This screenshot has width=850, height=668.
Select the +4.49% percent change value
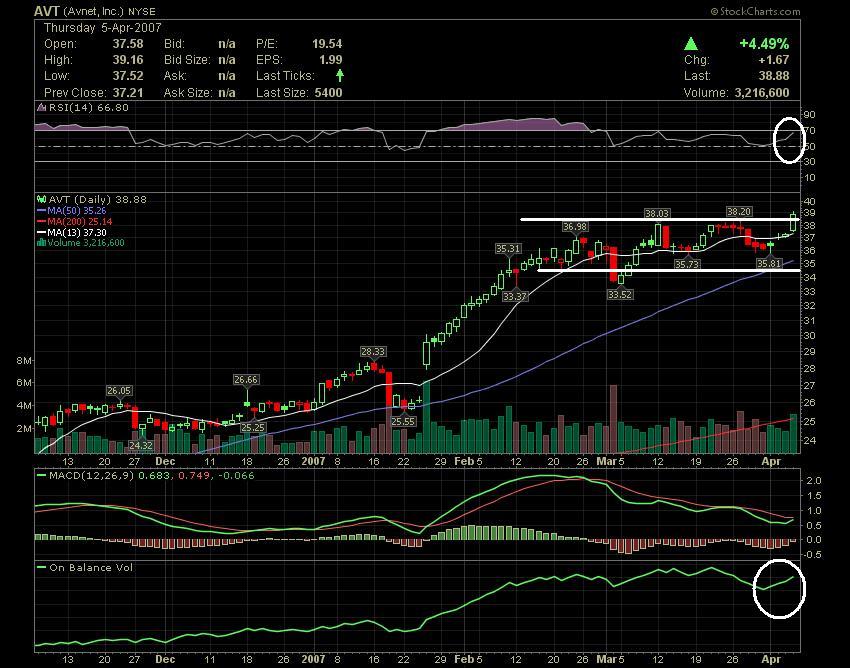[764, 43]
